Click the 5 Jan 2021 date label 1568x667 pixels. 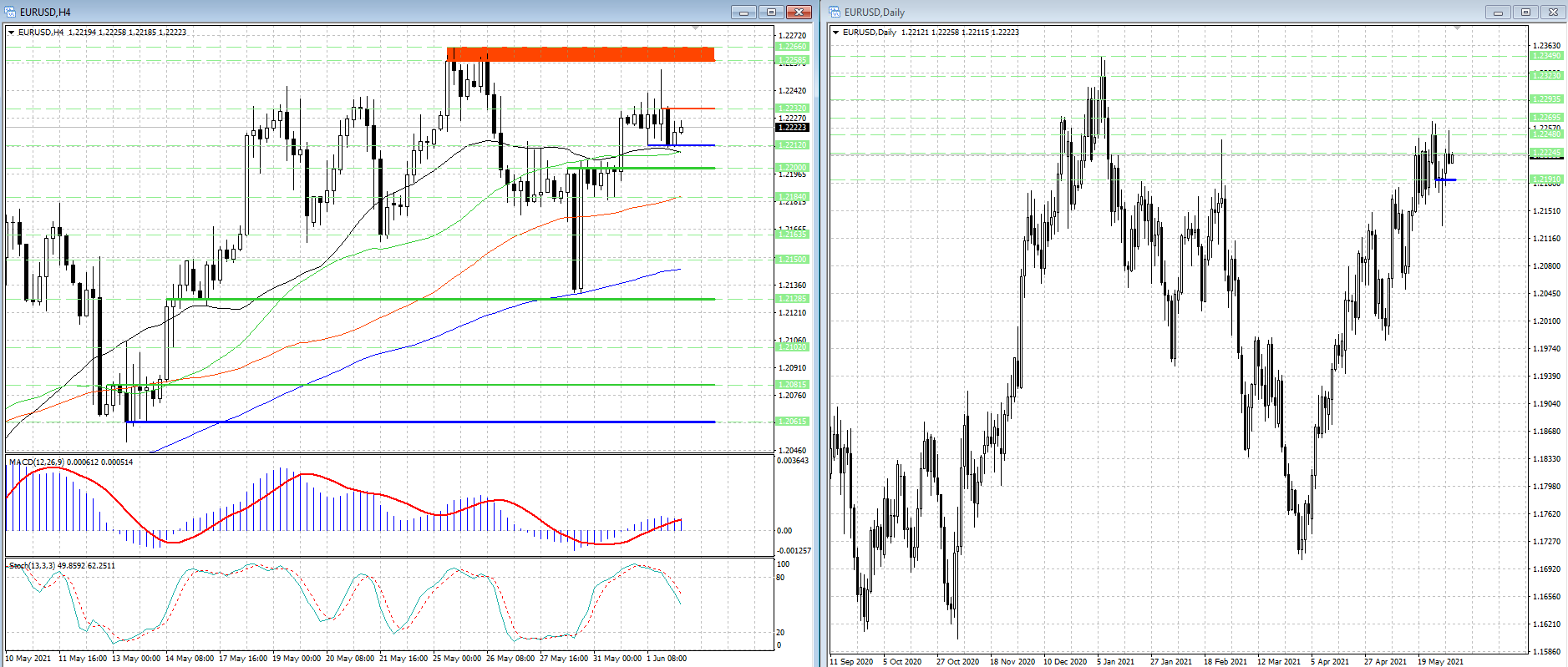1115,662
